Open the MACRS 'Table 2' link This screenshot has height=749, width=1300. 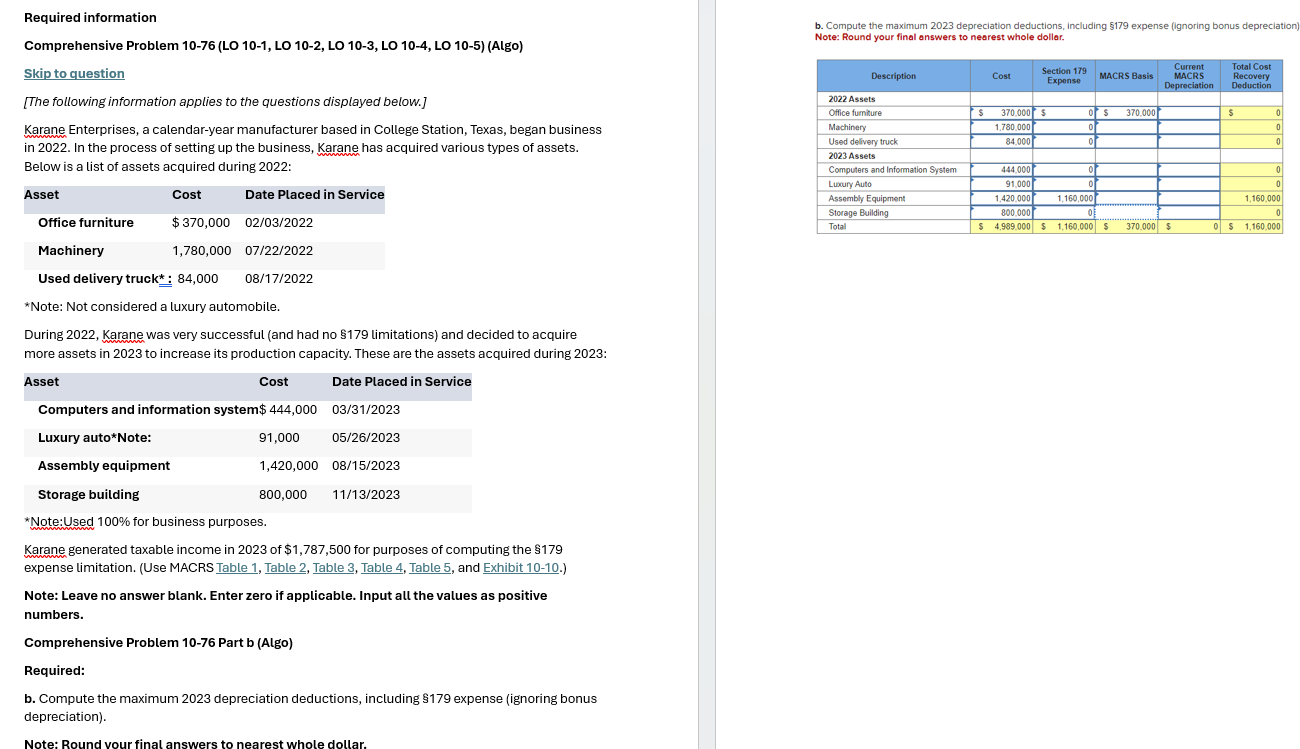coord(286,568)
